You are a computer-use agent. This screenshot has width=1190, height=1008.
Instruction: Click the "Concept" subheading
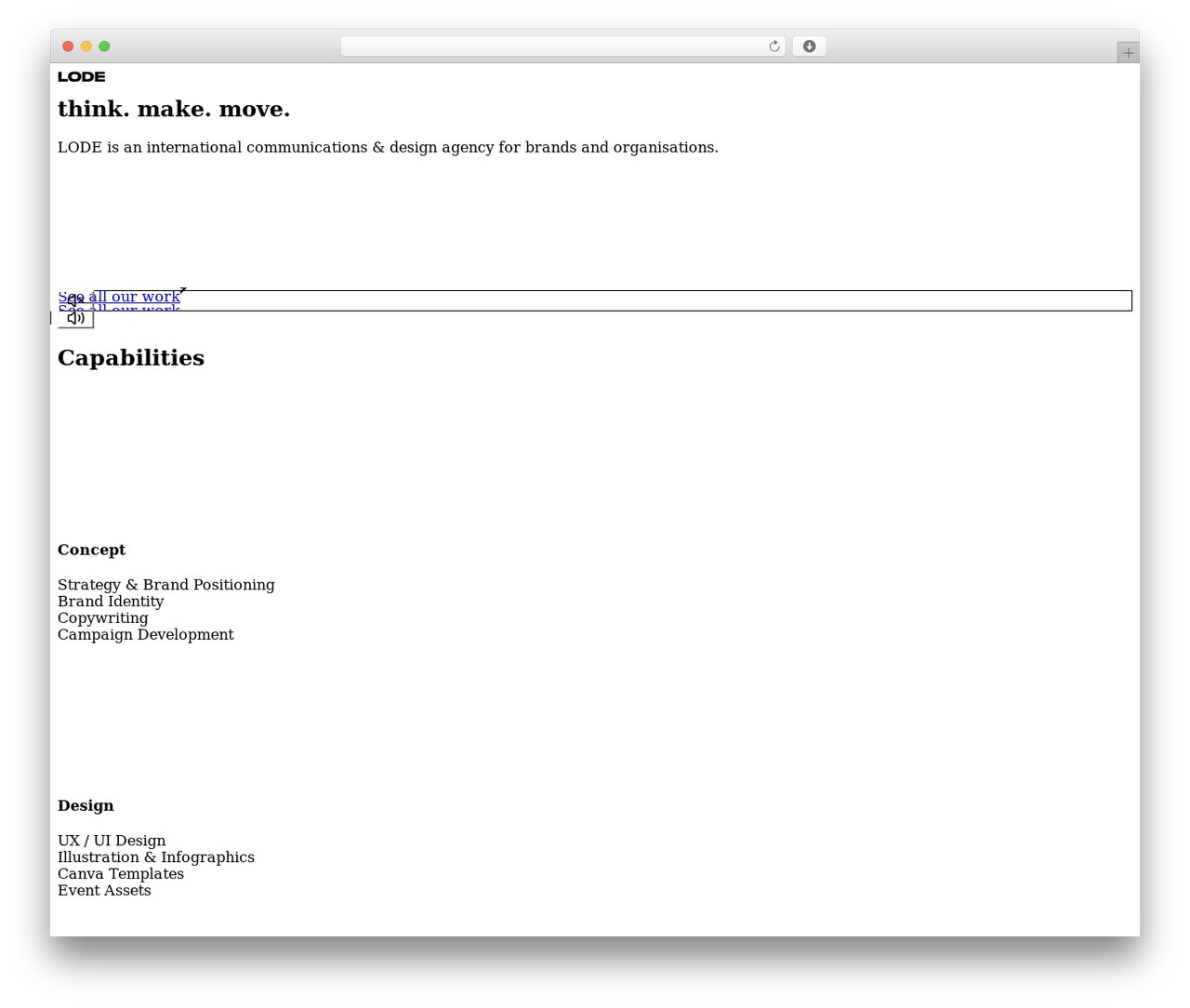(x=91, y=550)
